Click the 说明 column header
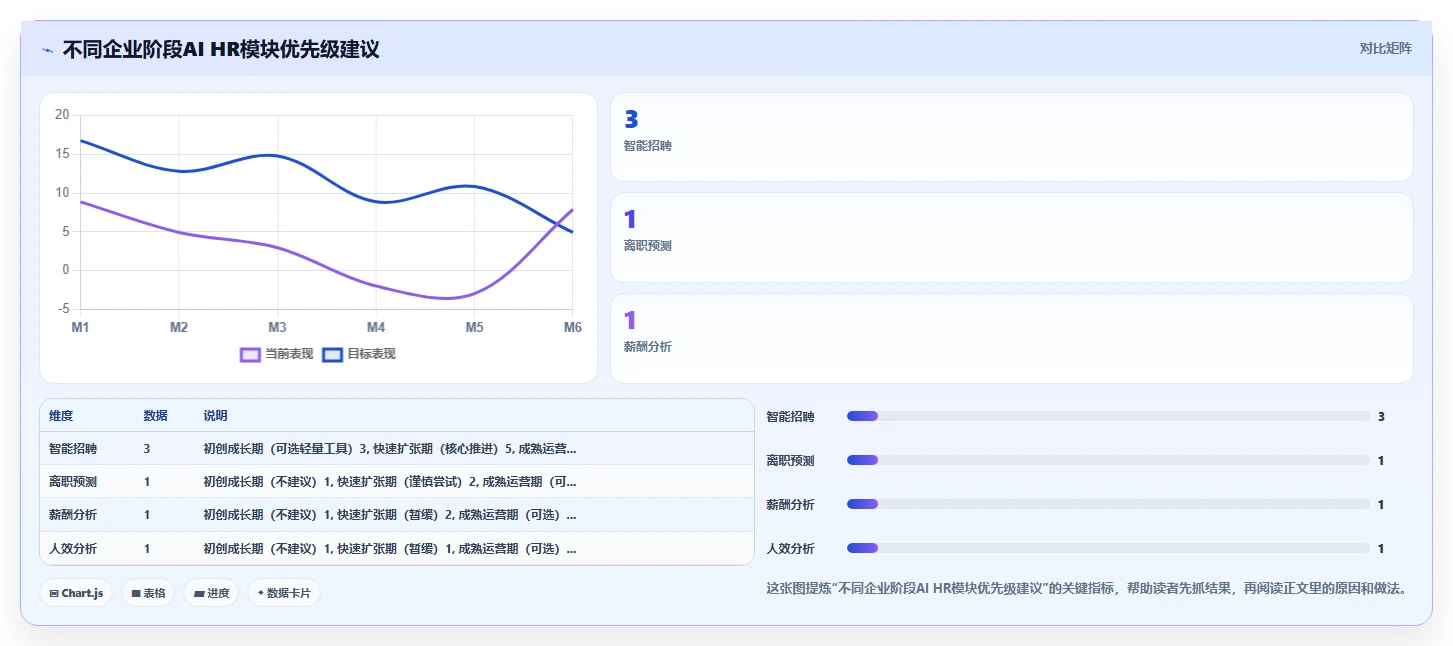The image size is (1453, 646). (x=215, y=416)
